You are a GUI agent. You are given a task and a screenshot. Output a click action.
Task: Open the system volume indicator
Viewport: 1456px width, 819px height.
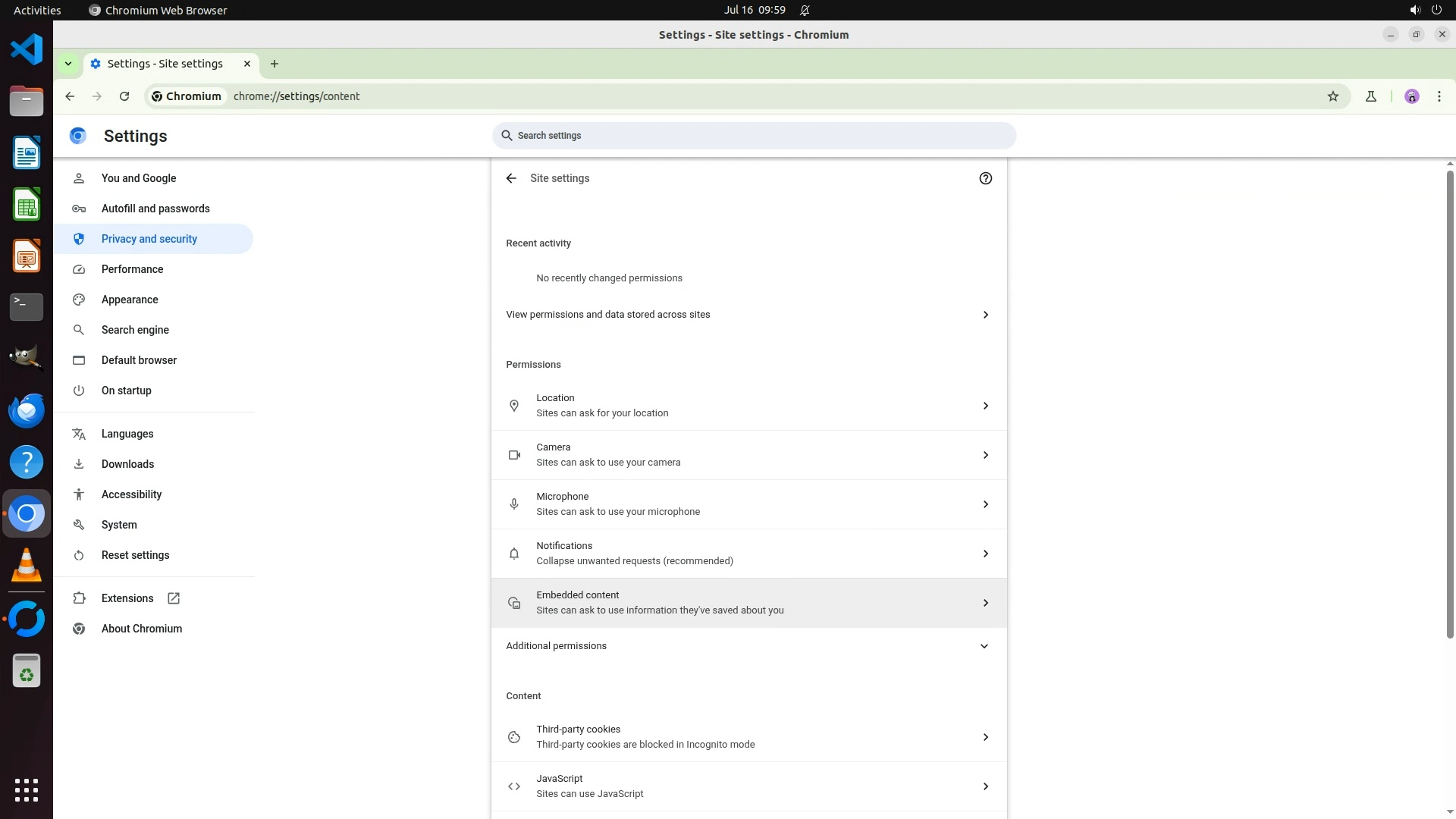[1414, 10]
